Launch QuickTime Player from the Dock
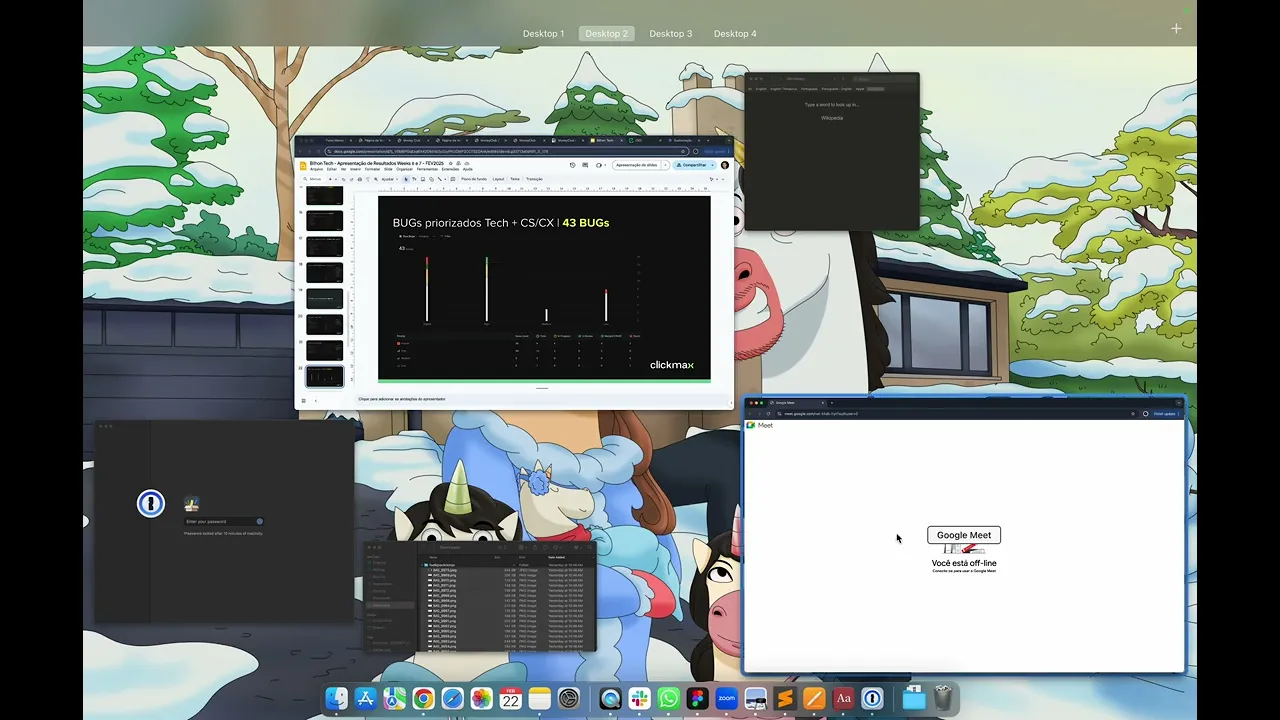Image resolution: width=1280 pixels, height=720 pixels. click(610, 698)
